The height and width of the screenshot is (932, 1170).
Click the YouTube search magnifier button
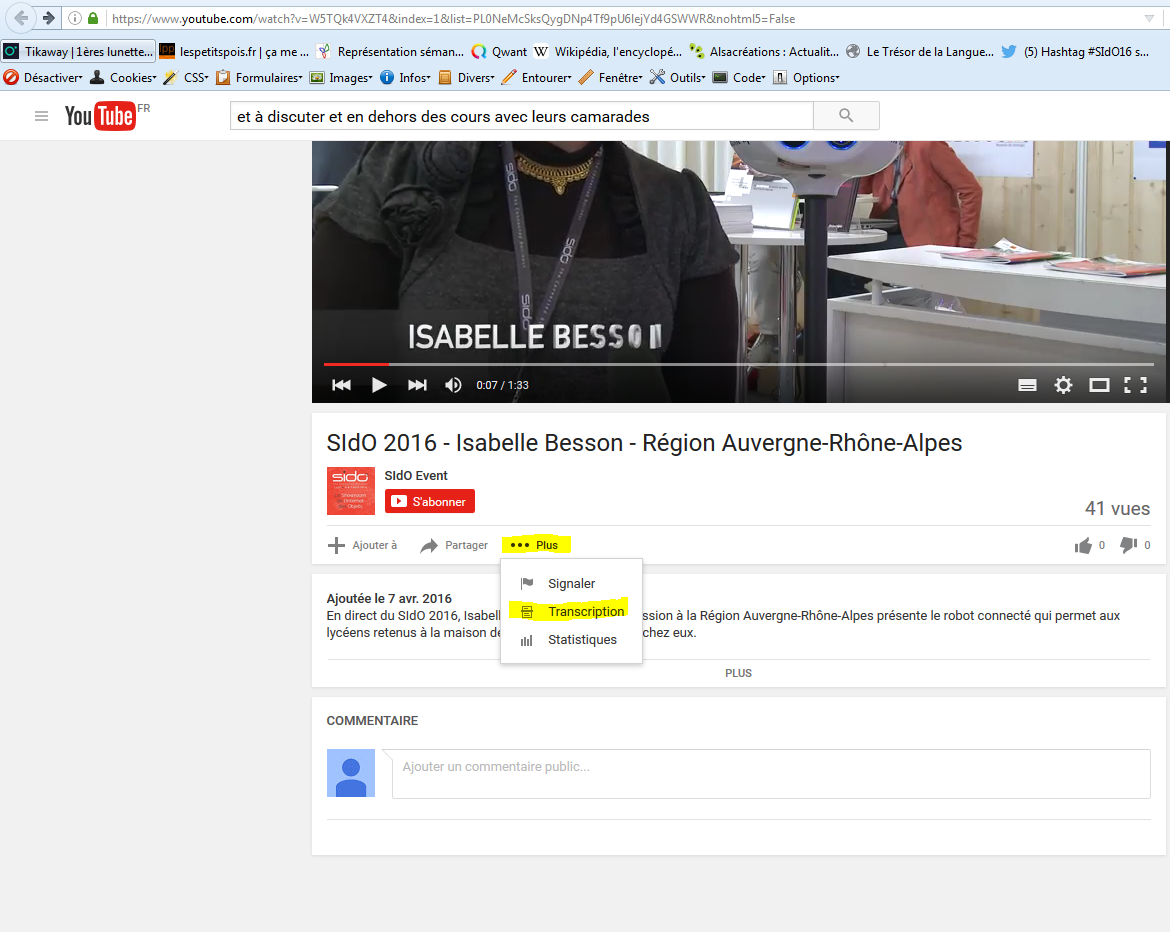pos(846,116)
